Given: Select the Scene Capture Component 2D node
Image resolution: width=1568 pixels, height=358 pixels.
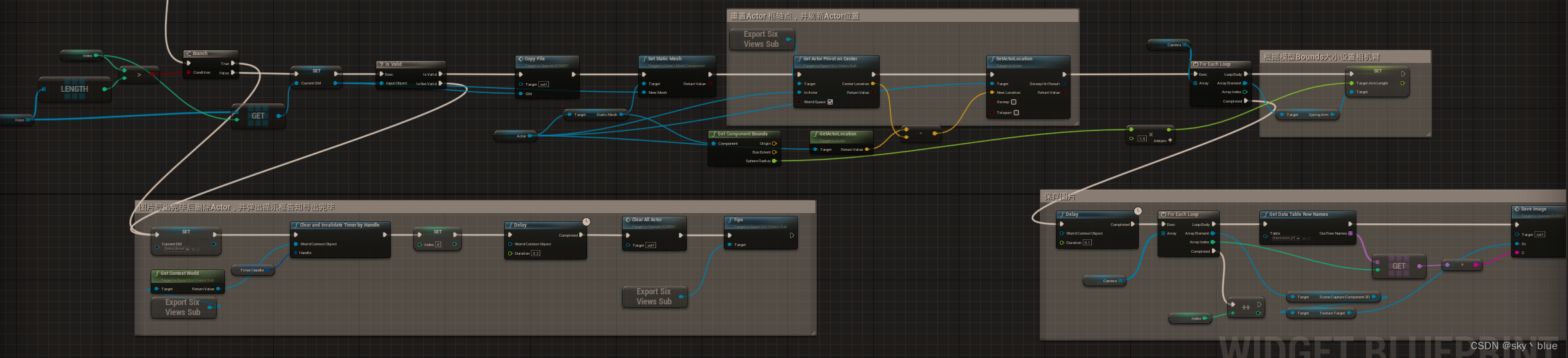Looking at the screenshot, I should pos(1334,297).
